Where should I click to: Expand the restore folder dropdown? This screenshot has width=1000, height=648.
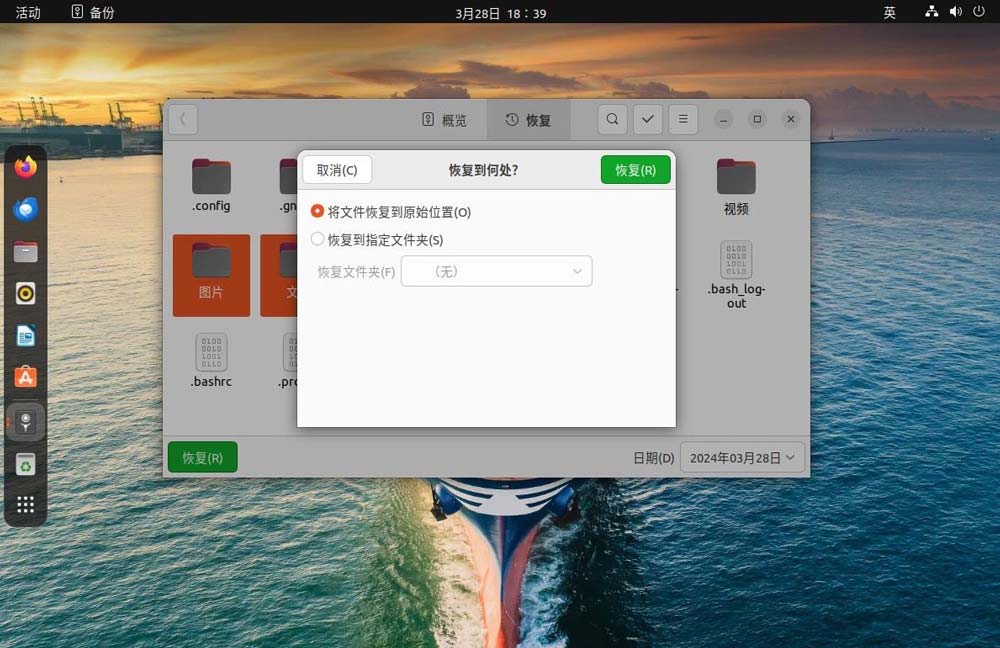pyautogui.click(x=496, y=271)
